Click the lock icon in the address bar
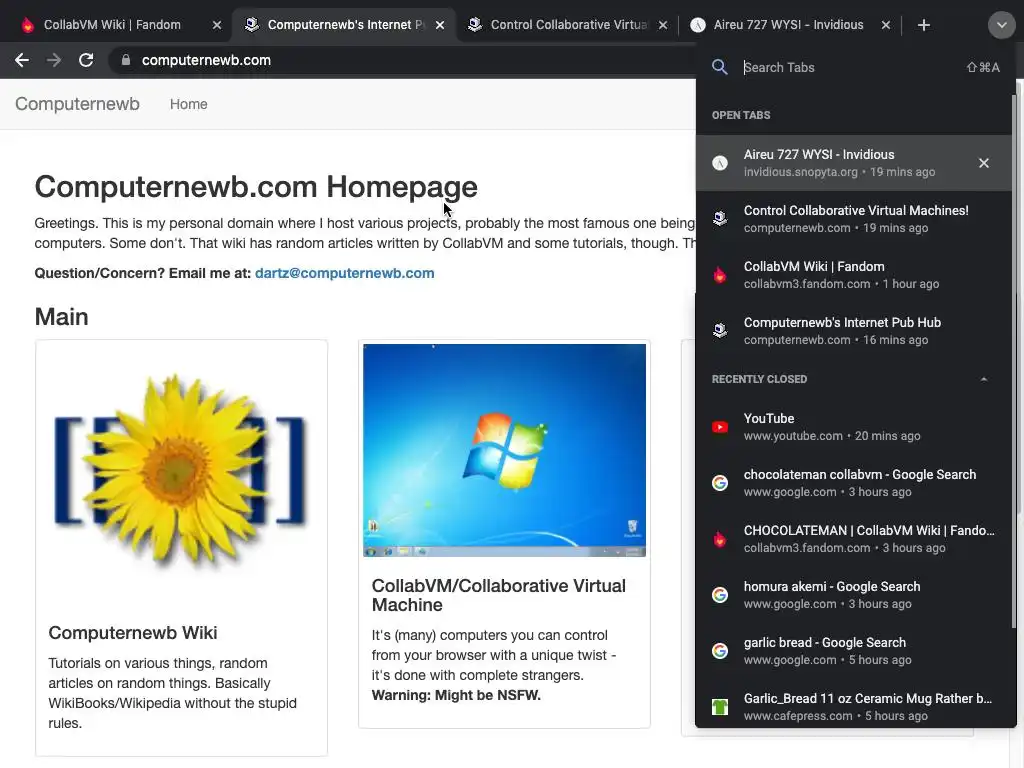Viewport: 1024px width, 768px height. click(126, 60)
